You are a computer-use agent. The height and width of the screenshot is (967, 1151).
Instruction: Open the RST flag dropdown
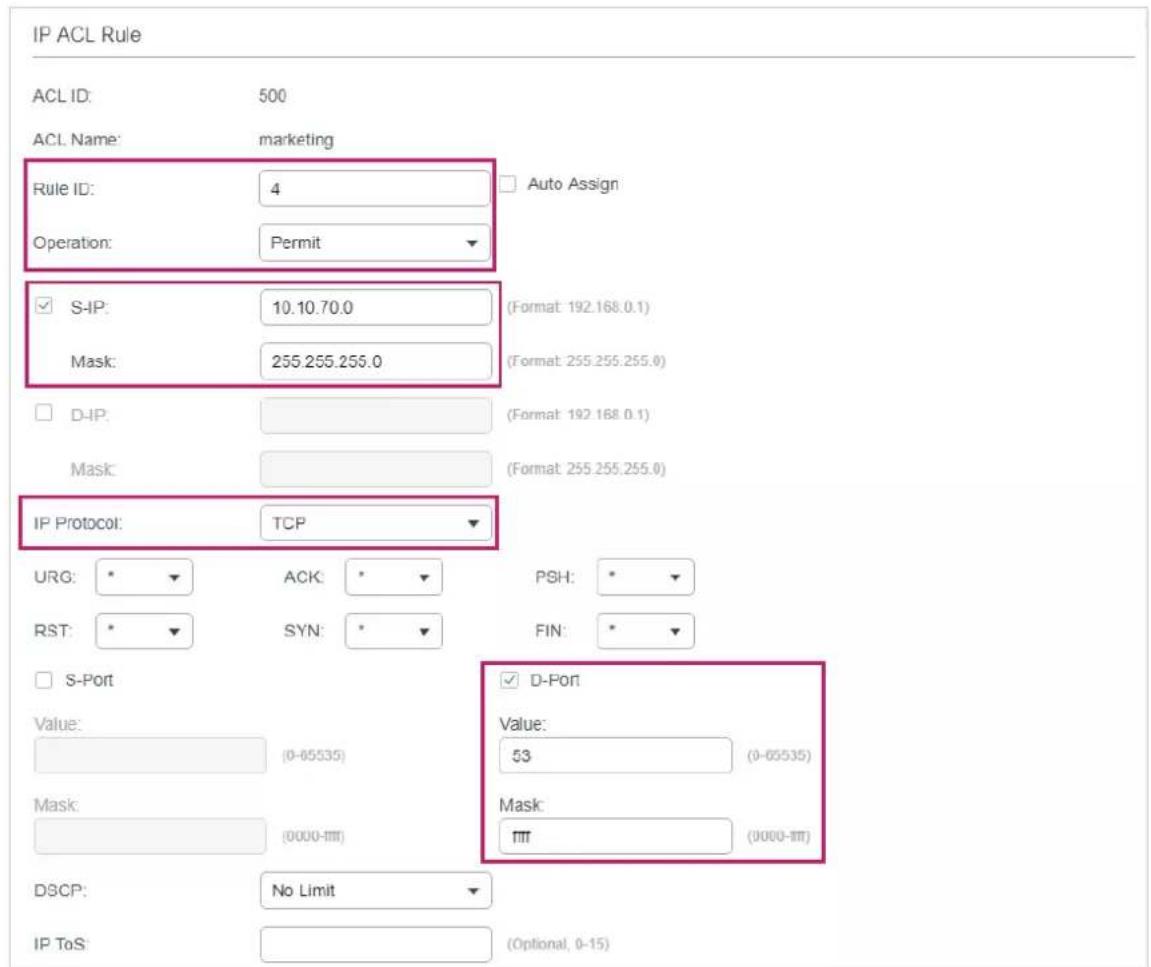pos(144,631)
